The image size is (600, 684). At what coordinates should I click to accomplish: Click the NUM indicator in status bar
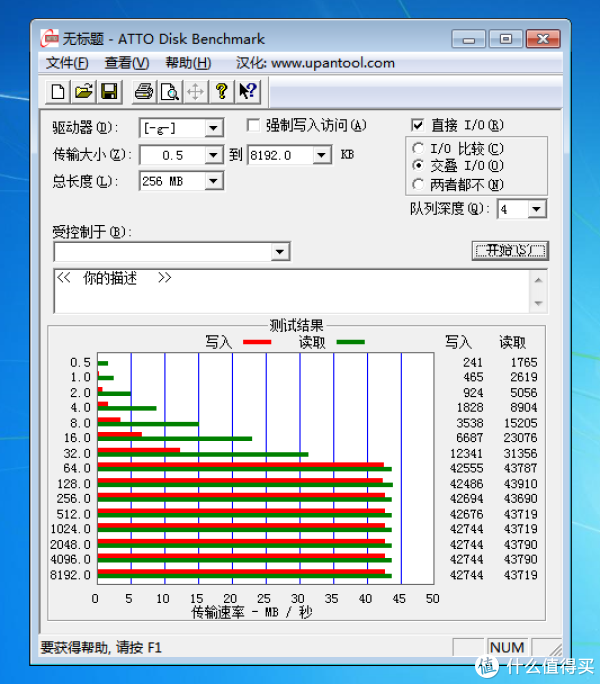click(507, 647)
